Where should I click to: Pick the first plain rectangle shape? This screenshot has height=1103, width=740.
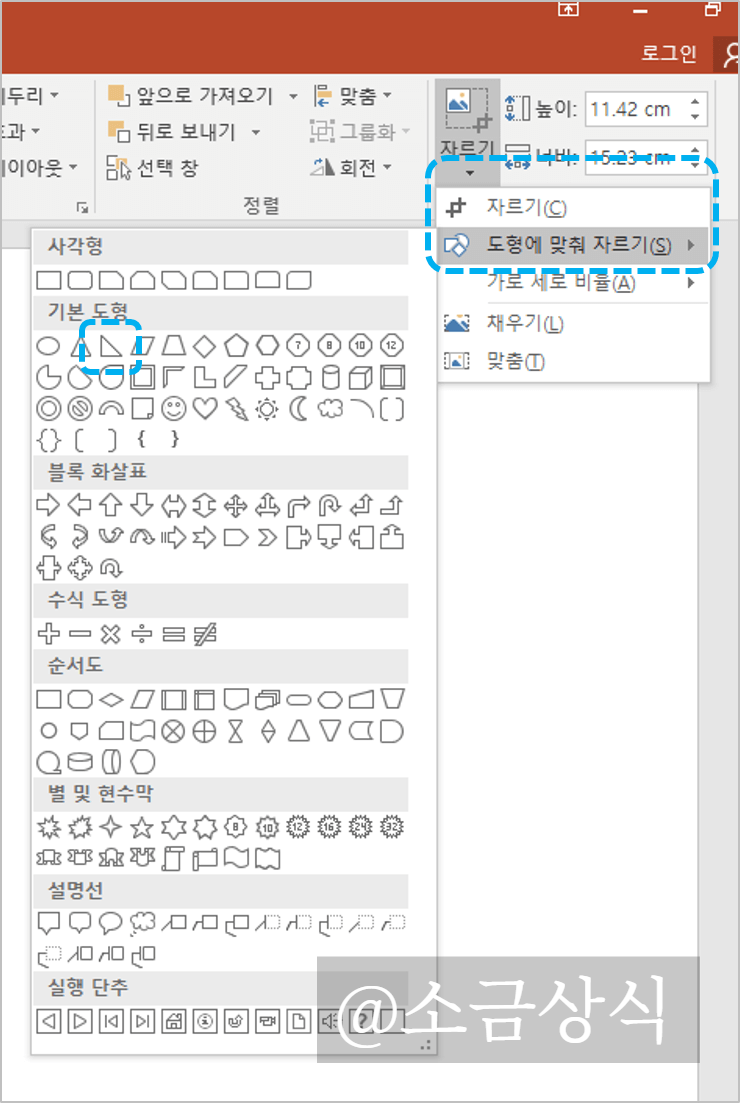tap(49, 280)
